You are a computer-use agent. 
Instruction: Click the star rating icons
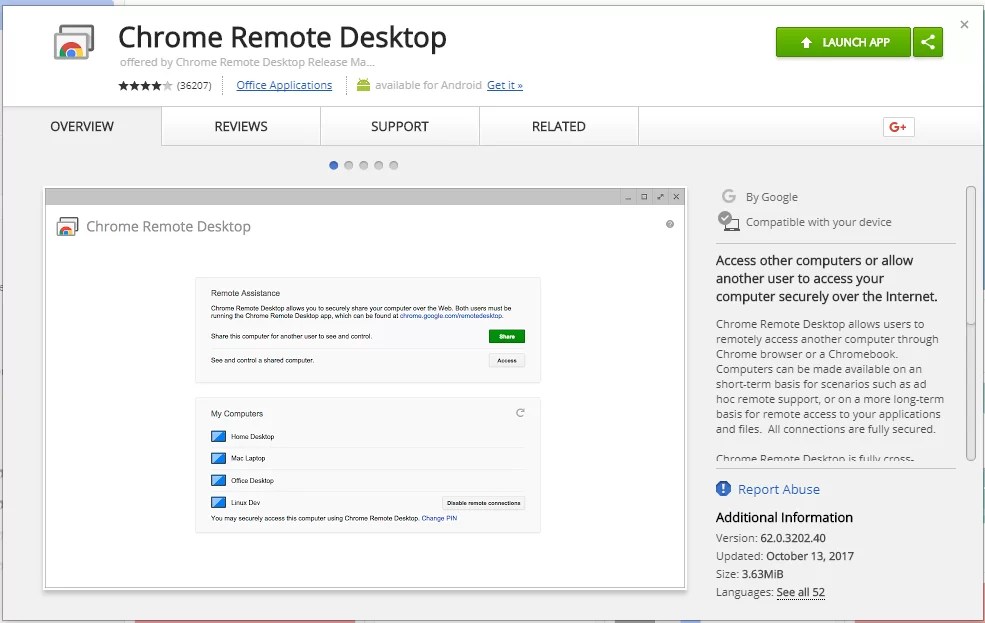(145, 85)
